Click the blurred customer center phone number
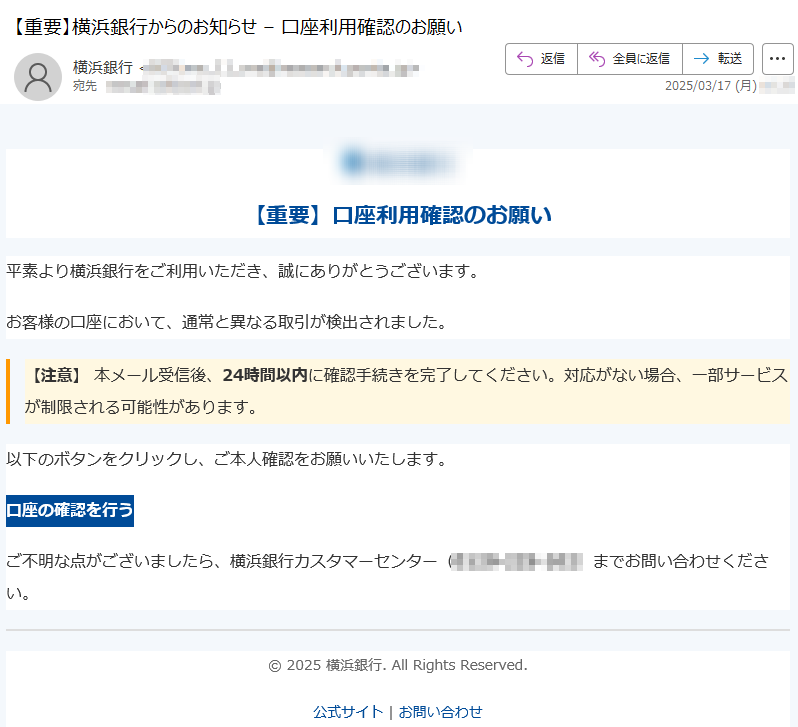This screenshot has height=727, width=798. click(x=517, y=561)
